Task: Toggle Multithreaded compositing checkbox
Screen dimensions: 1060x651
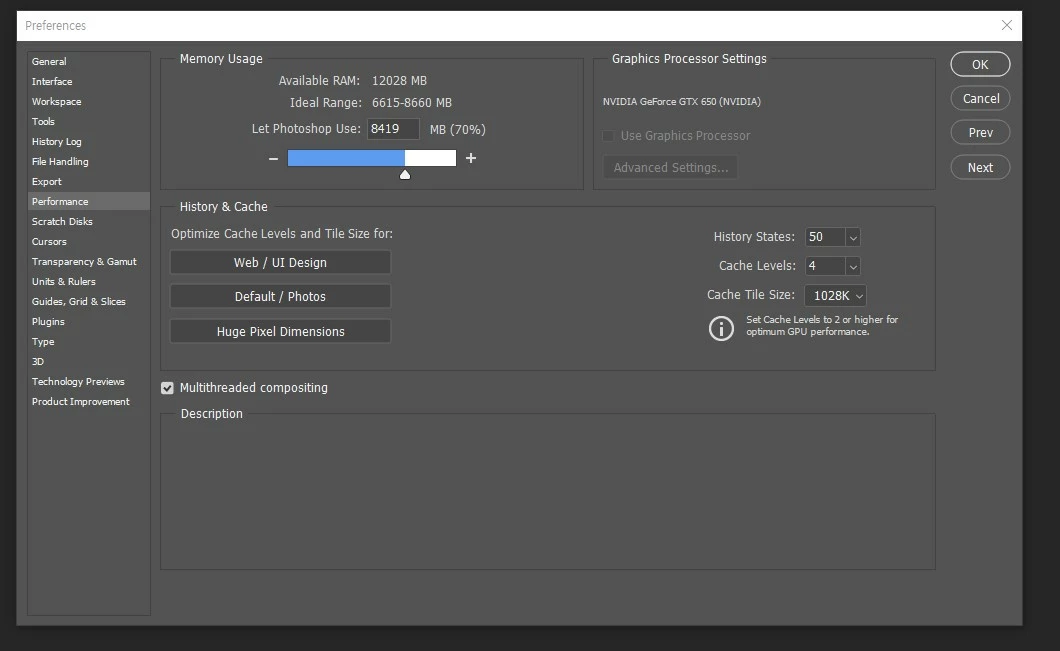Action: tap(167, 388)
